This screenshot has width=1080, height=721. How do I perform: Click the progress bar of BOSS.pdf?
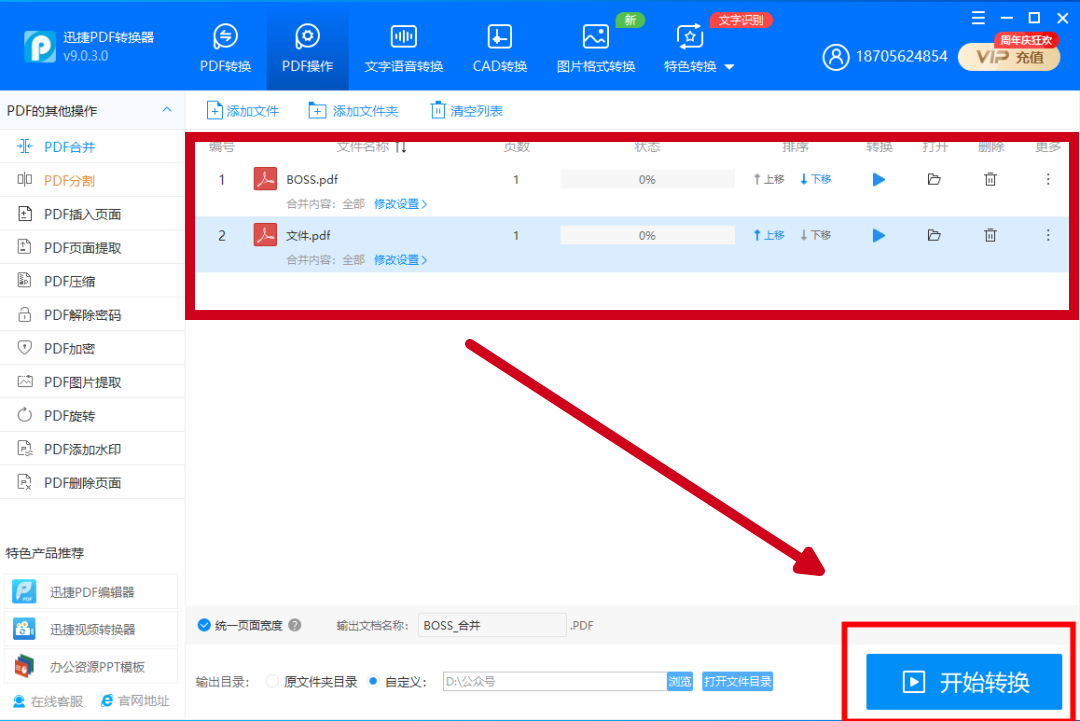pyautogui.click(x=647, y=180)
